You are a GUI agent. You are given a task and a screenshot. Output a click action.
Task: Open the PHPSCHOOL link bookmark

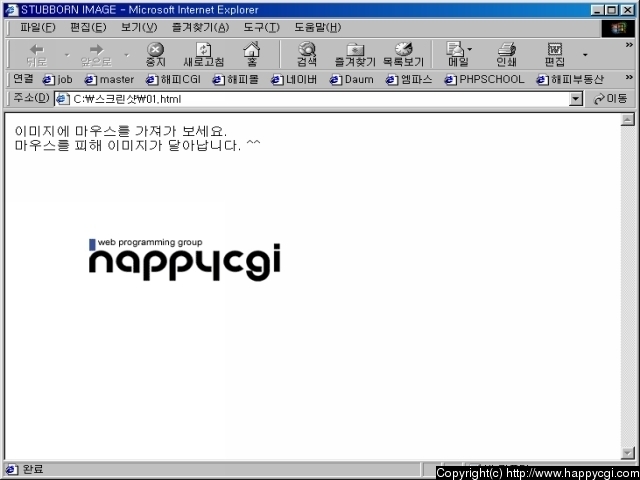pyautogui.click(x=484, y=79)
